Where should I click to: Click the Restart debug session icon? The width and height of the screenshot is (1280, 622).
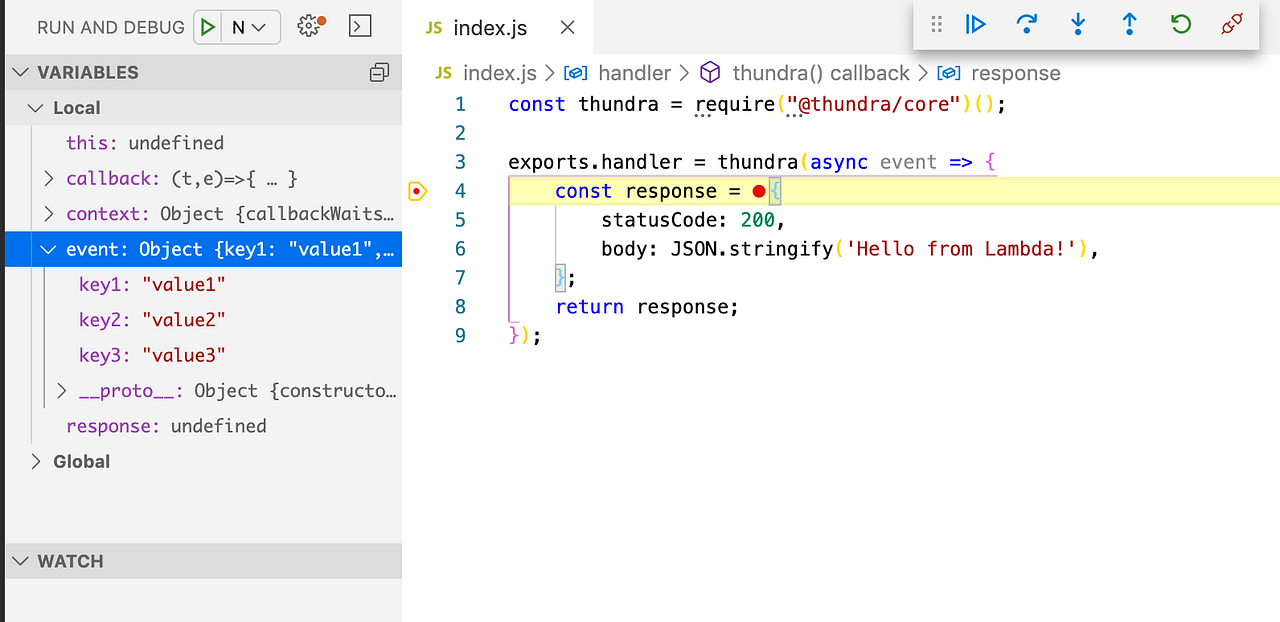(x=1180, y=24)
